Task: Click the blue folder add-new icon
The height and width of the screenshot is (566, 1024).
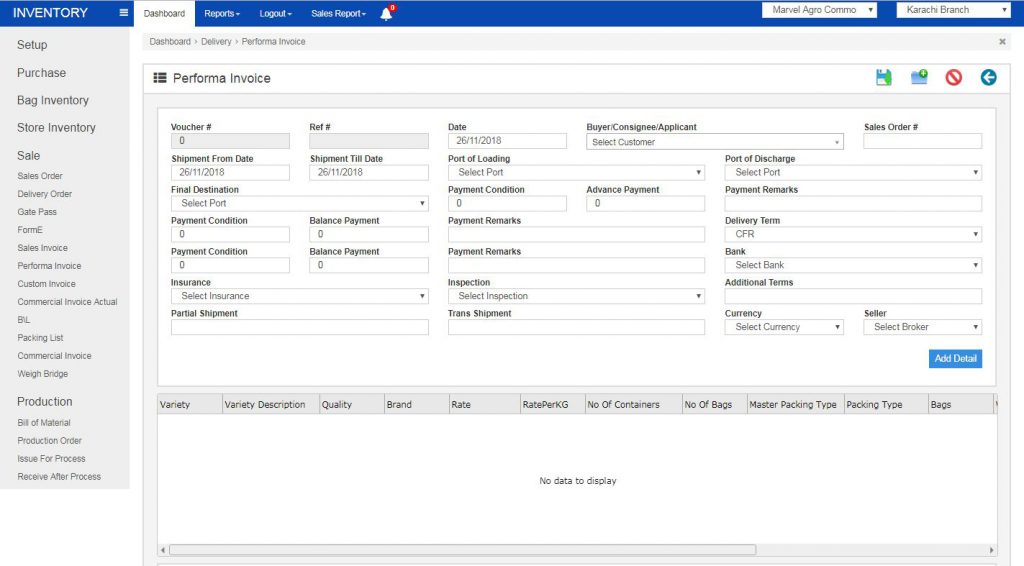Action: pyautogui.click(x=919, y=78)
